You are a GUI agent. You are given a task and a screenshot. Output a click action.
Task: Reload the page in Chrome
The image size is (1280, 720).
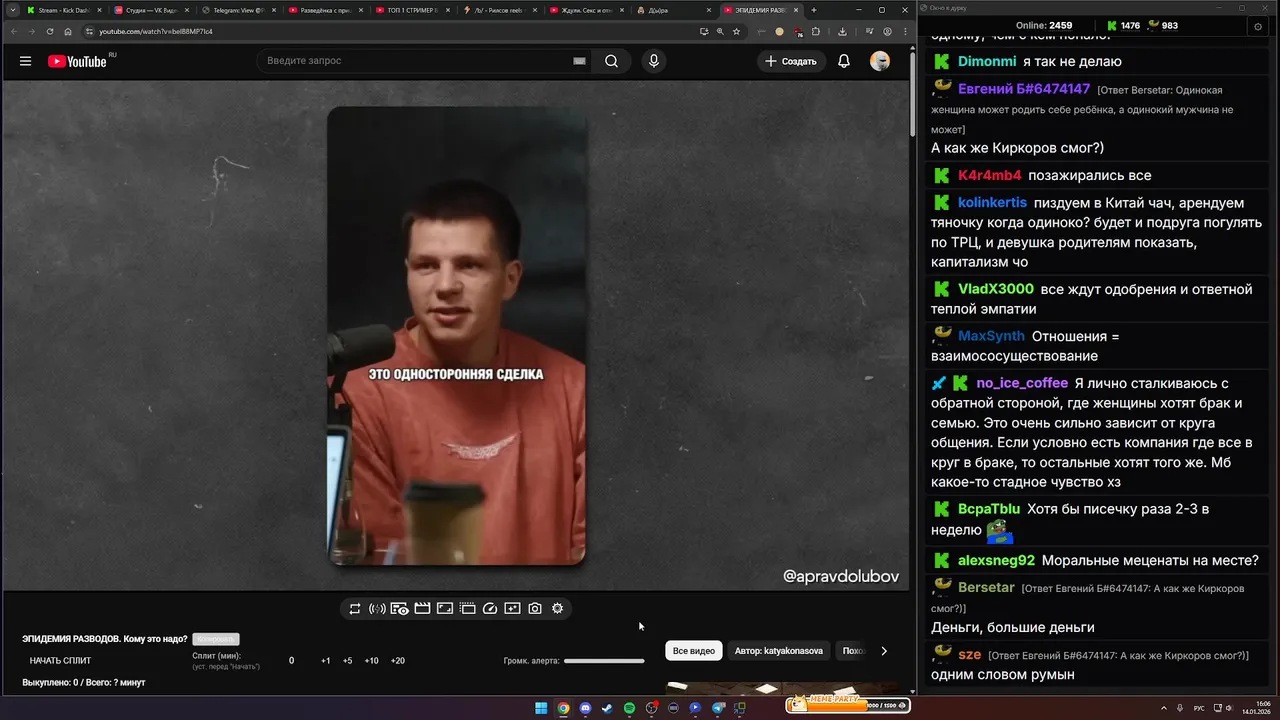(x=50, y=31)
